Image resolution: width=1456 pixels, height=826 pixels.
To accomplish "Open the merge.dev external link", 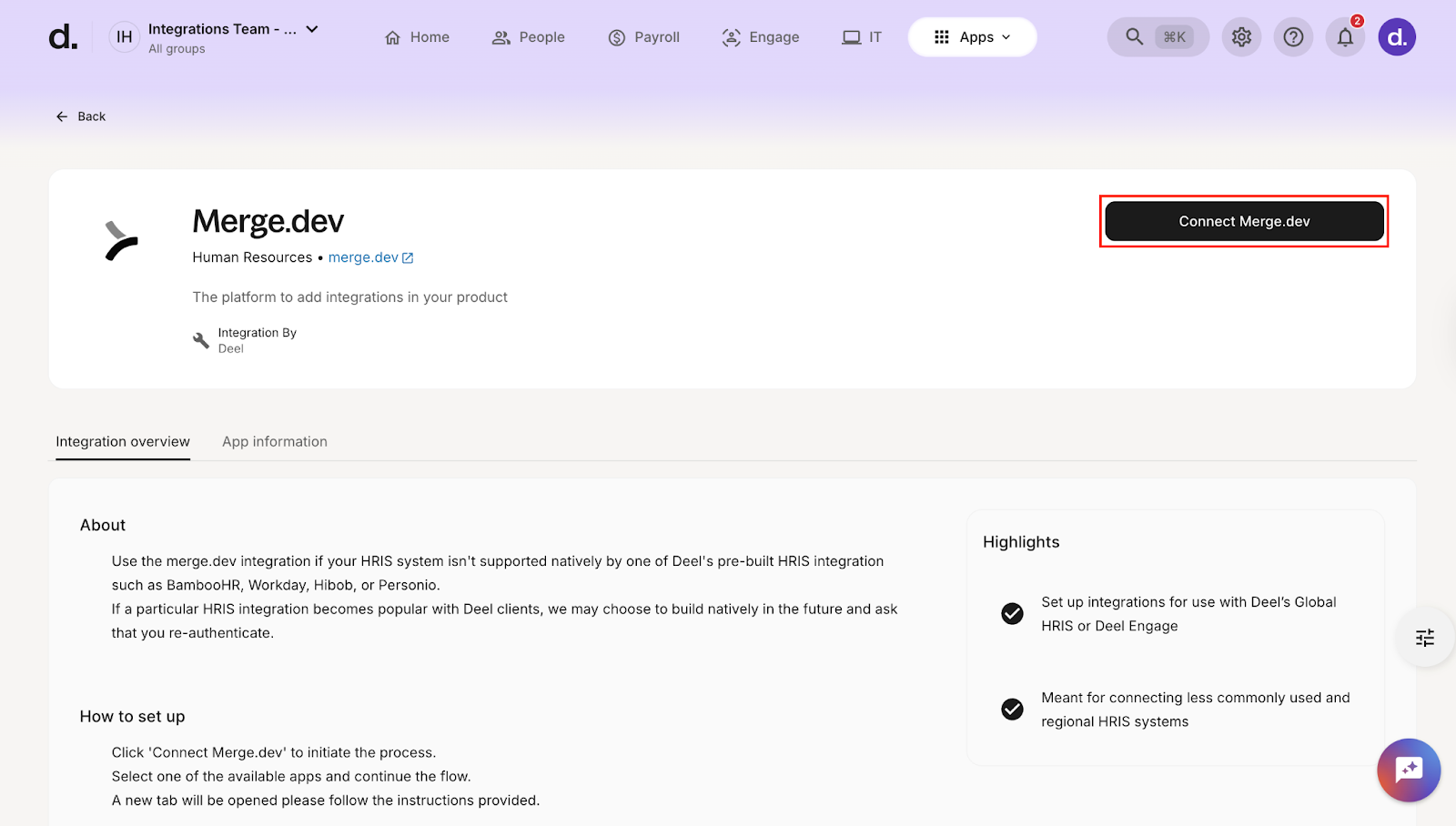I will tap(370, 257).
